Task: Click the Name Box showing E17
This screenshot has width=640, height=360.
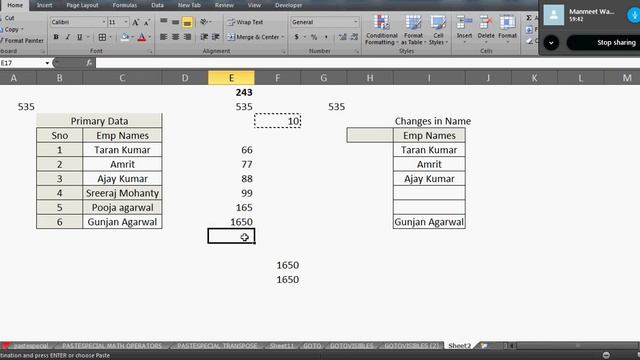Action: point(22,63)
